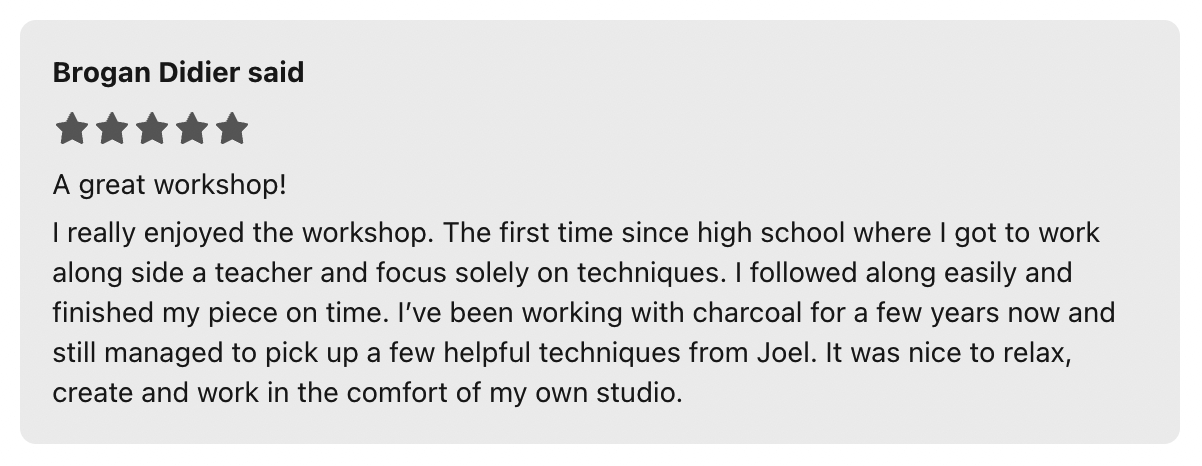Click the fifth and last rating star
Image resolution: width=1202 pixels, height=466 pixels.
coord(231,129)
